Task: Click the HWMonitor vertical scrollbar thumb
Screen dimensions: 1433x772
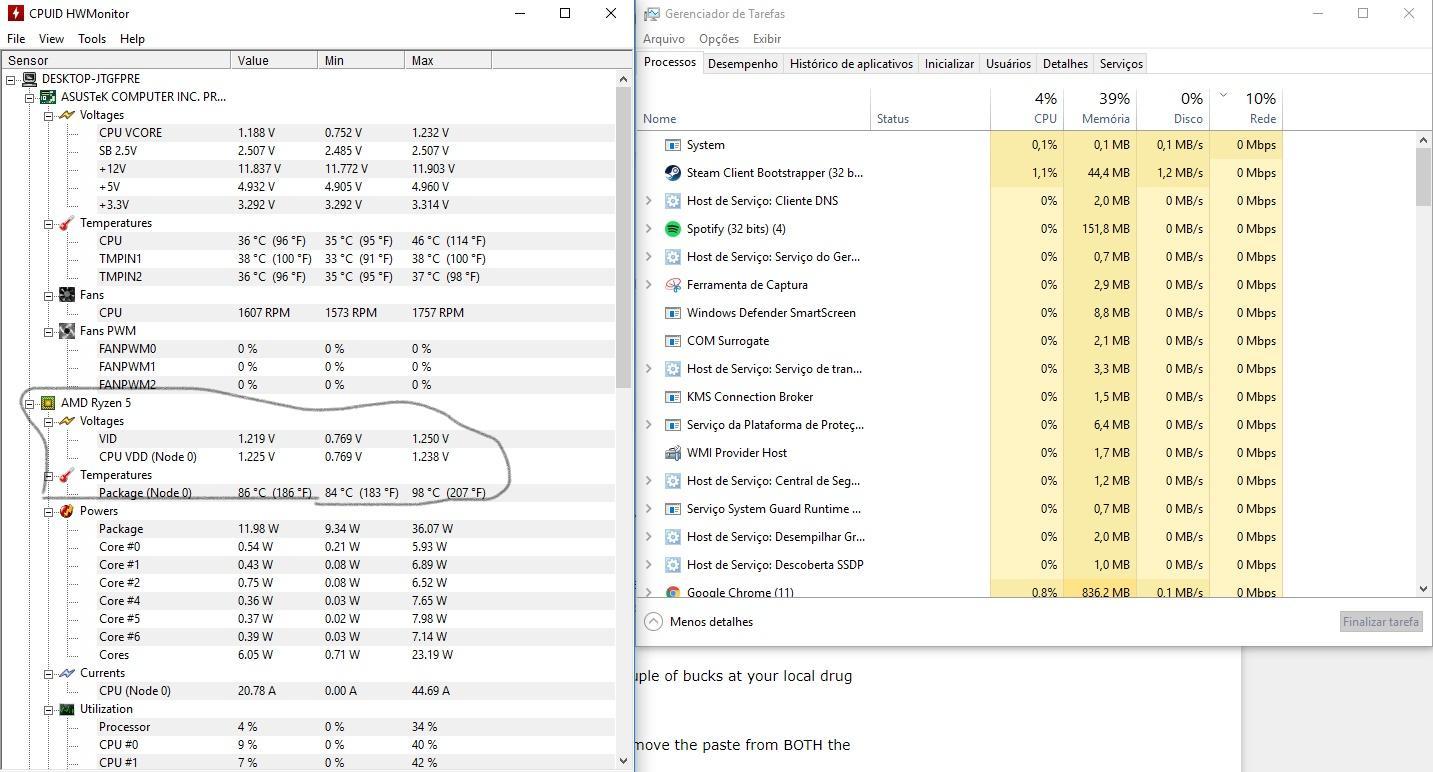Action: [624, 237]
